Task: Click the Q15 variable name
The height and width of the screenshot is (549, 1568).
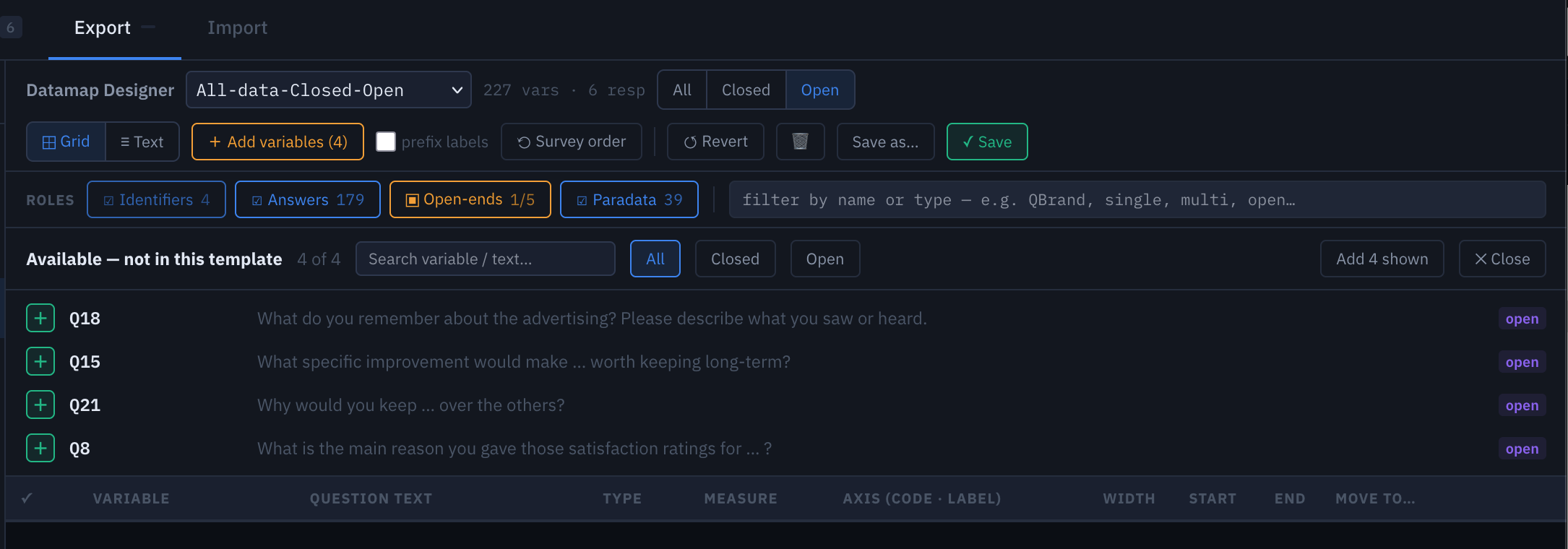Action: pyautogui.click(x=85, y=362)
